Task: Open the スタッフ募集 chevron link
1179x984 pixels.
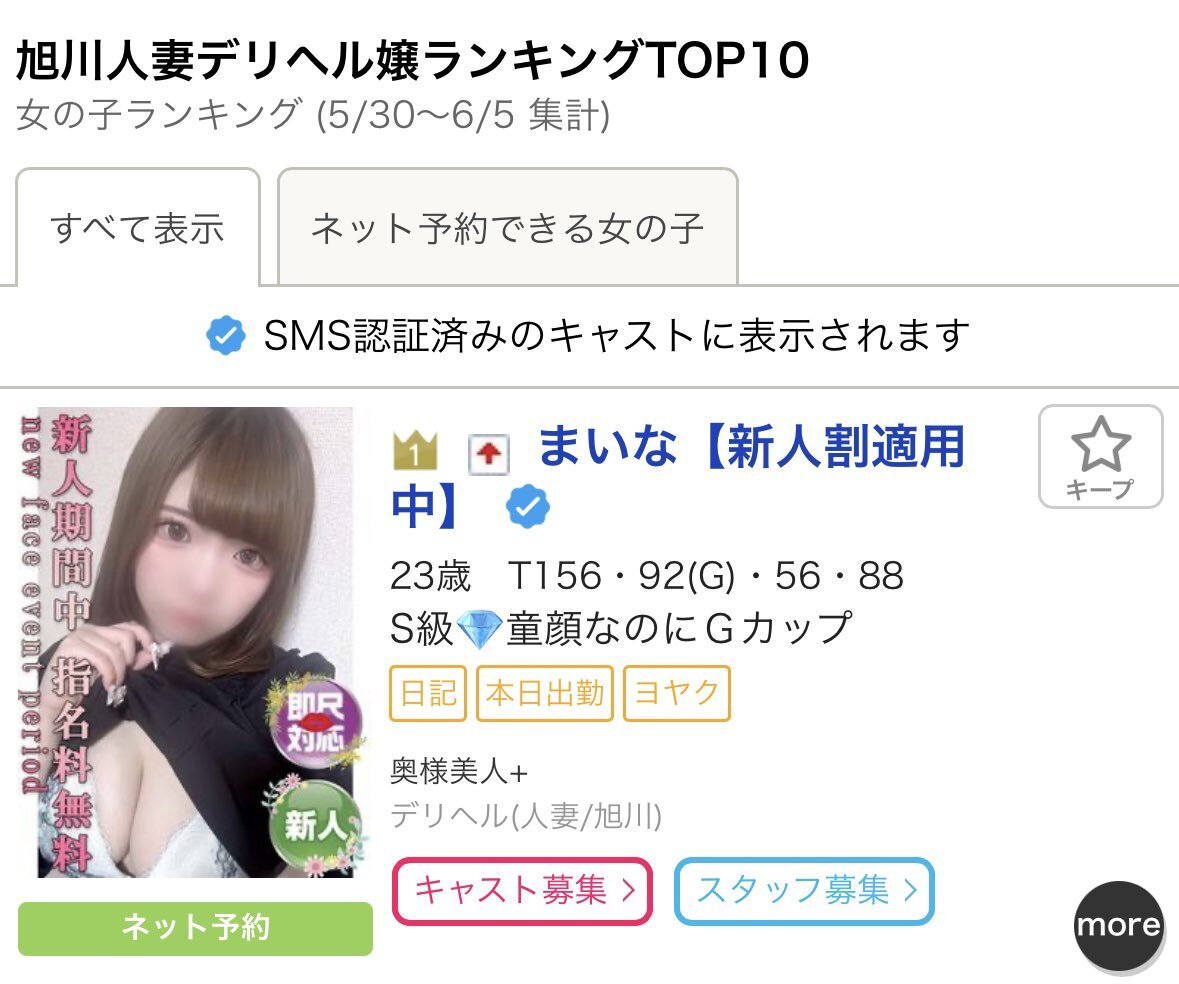Action: [x=804, y=891]
